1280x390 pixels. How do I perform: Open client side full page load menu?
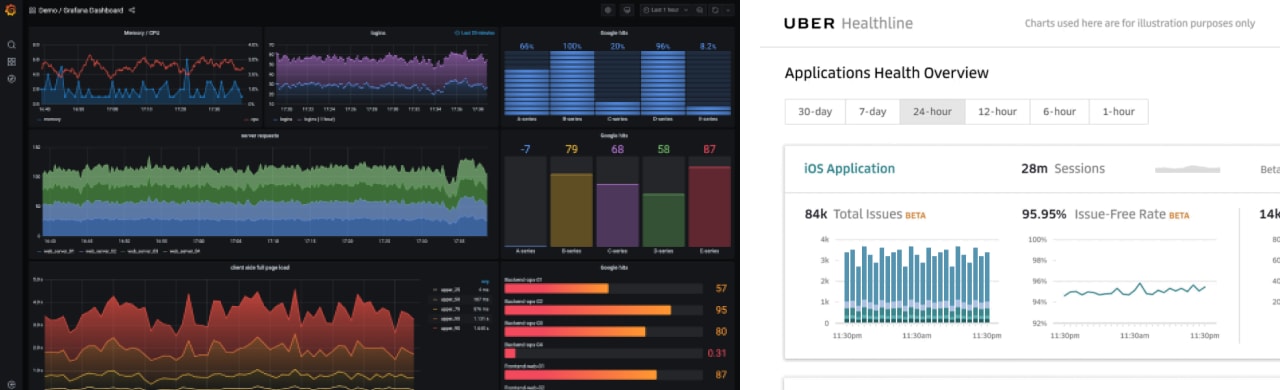260,268
